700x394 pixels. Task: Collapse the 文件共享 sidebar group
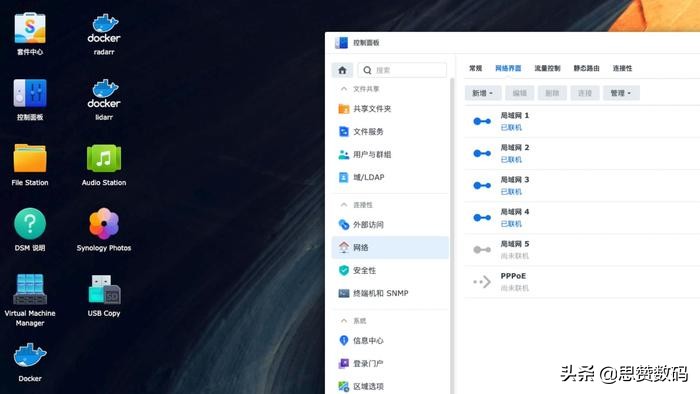click(344, 89)
